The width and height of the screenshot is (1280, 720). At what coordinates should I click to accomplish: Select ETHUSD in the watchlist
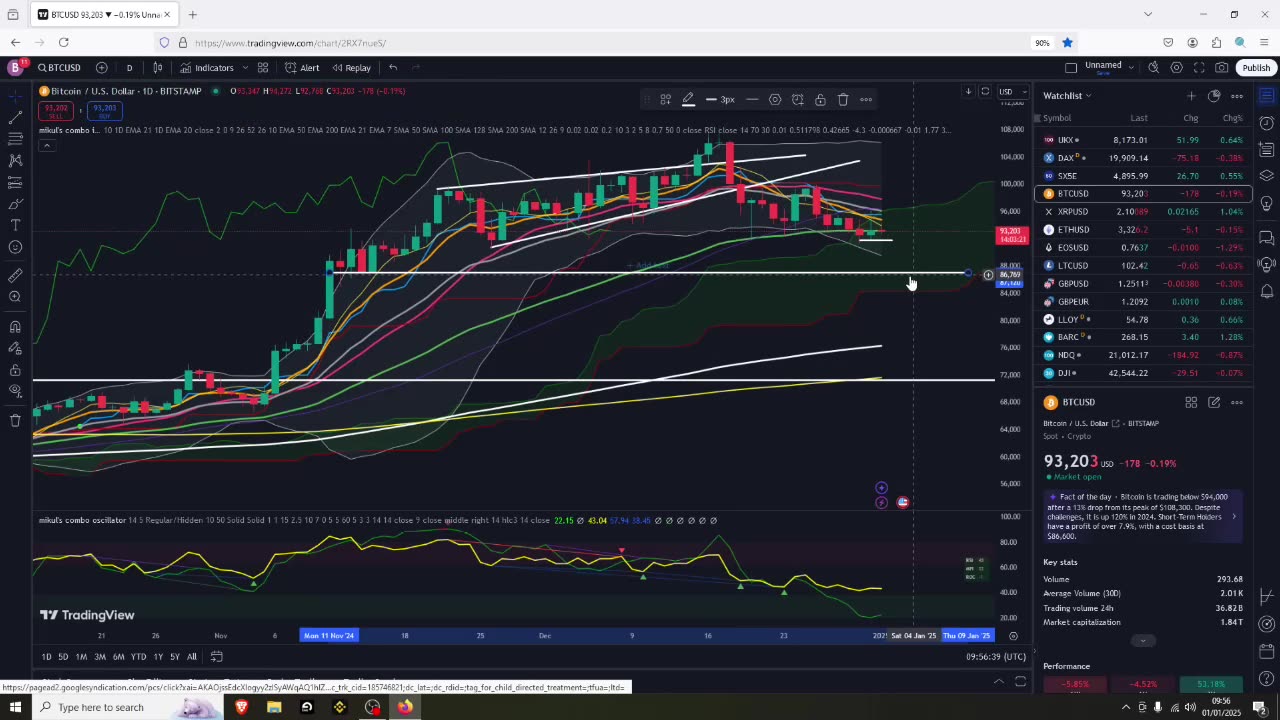[x=1143, y=230]
